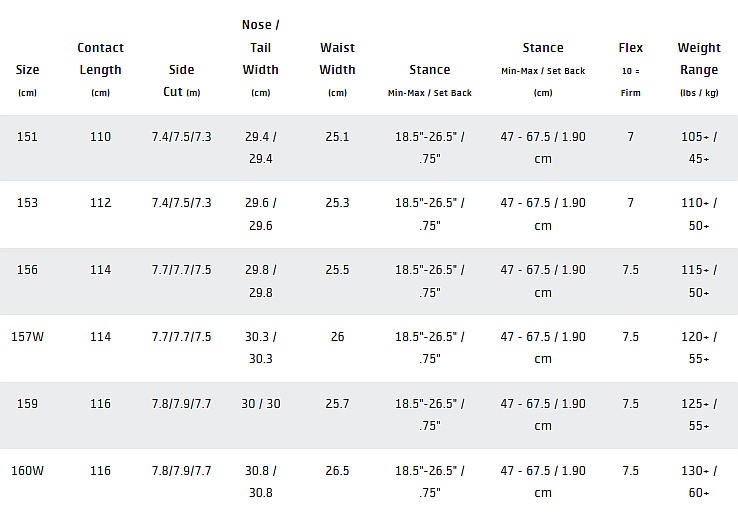Click the Waist Width column header
The width and height of the screenshot is (738, 520).
[x=337, y=59]
